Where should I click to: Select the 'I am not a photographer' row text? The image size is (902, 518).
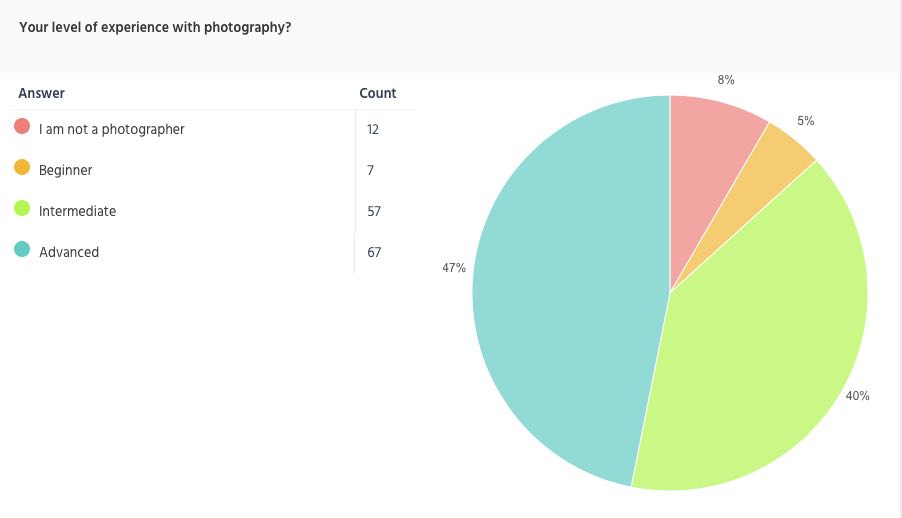(112, 130)
